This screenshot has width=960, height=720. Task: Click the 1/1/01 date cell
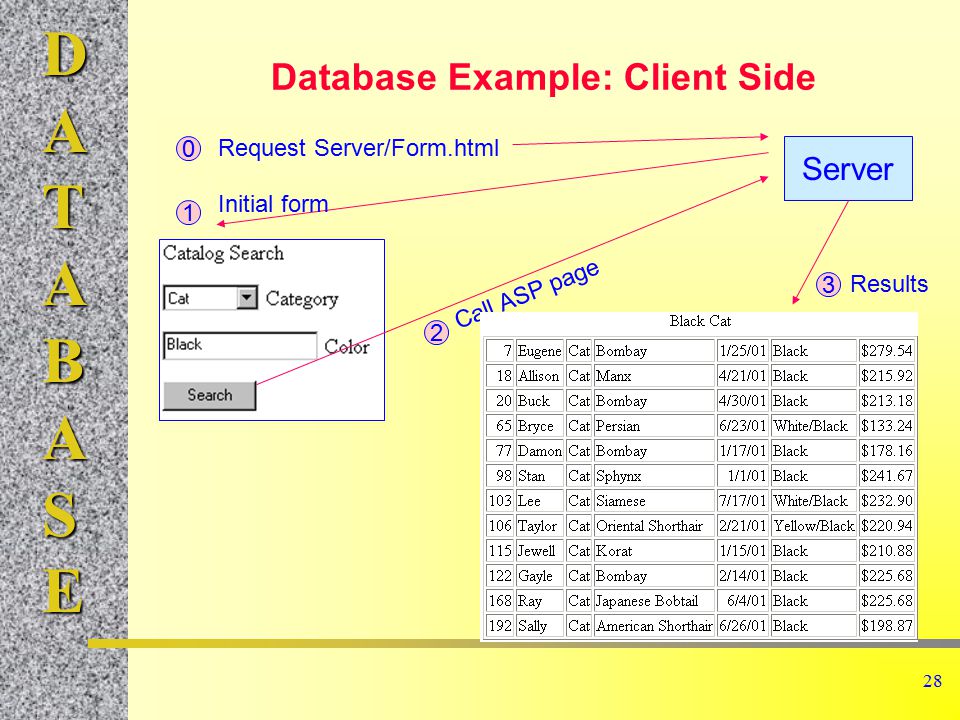pos(743,476)
